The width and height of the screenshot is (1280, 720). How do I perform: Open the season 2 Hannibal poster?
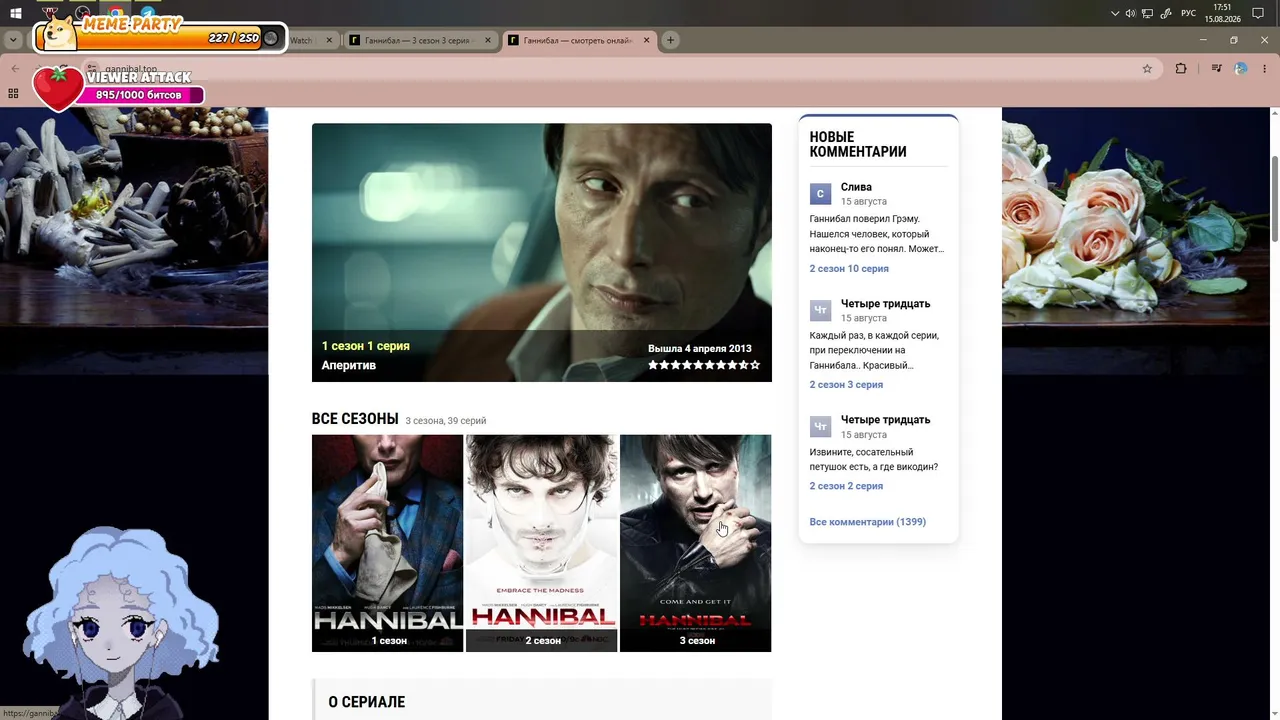pos(542,543)
